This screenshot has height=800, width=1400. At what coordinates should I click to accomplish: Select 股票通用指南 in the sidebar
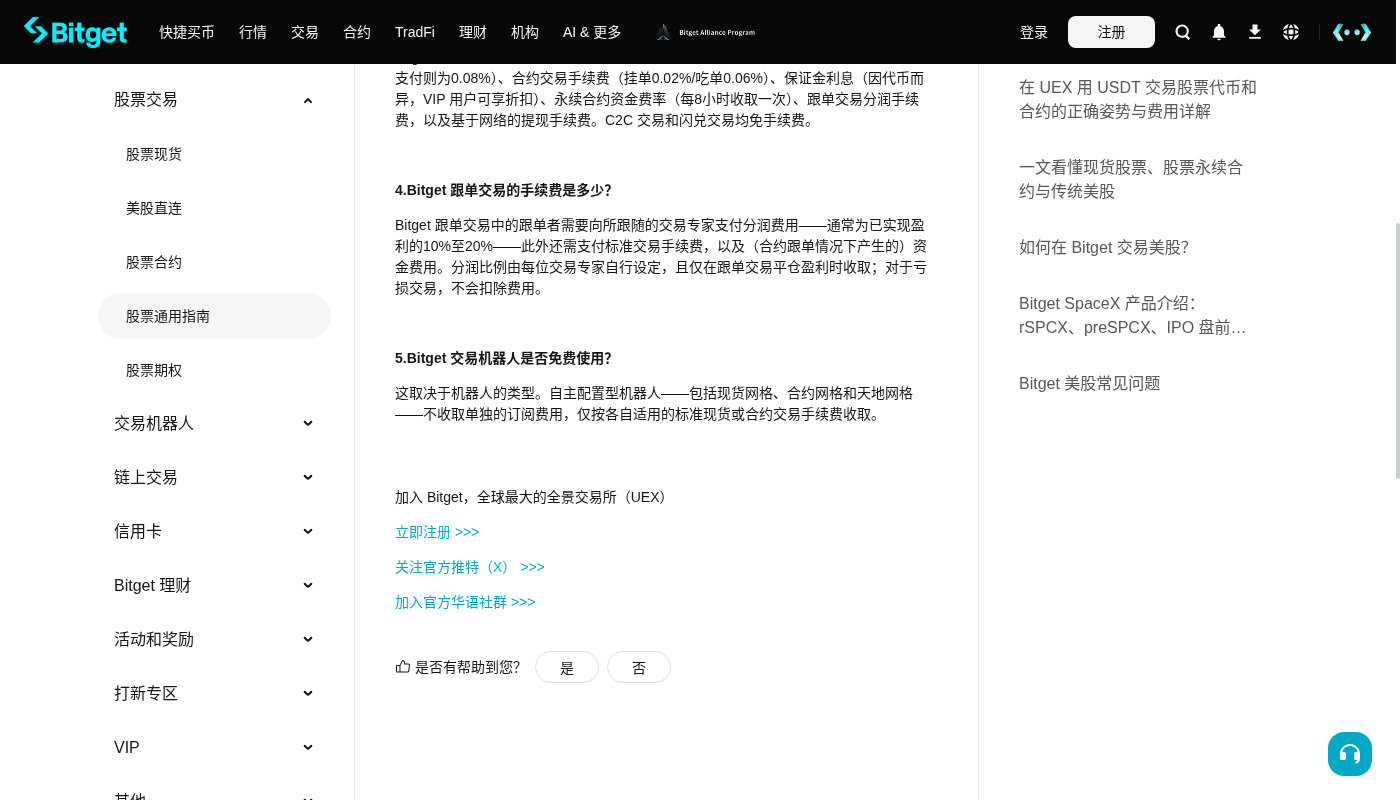click(214, 316)
